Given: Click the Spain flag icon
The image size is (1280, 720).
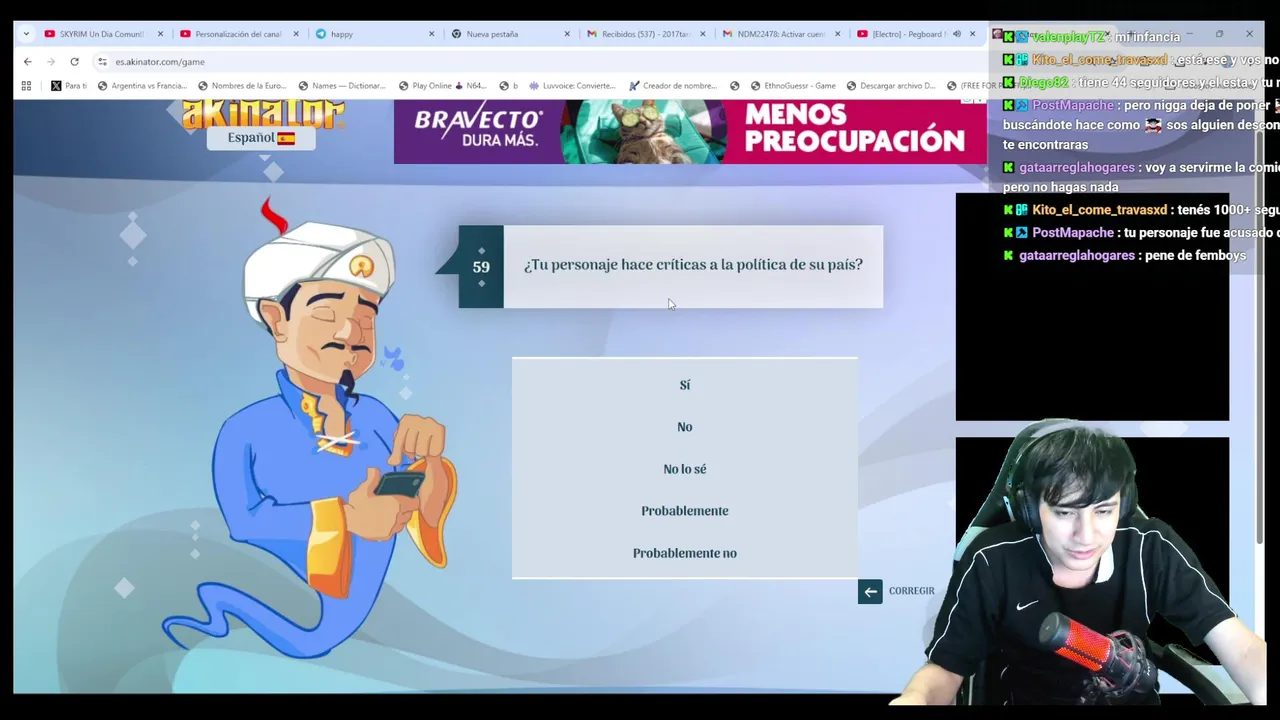Looking at the screenshot, I should coord(286,138).
